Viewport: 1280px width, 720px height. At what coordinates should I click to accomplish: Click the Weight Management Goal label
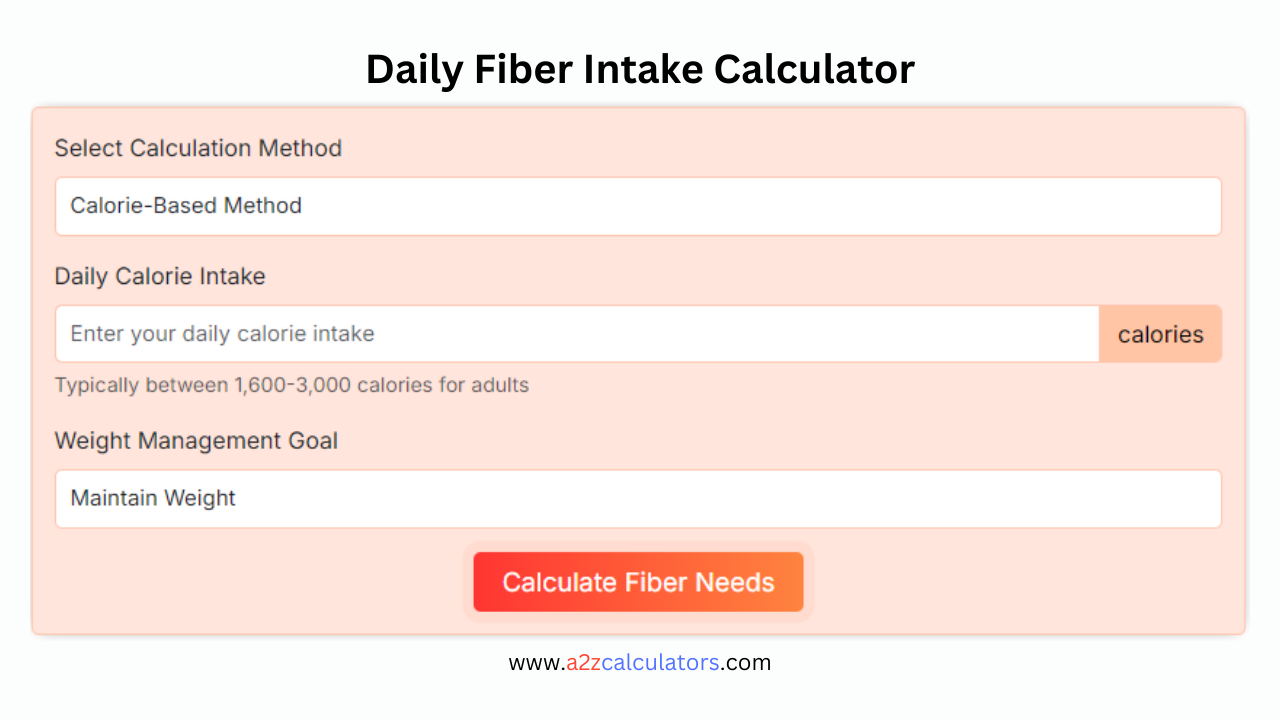(196, 440)
